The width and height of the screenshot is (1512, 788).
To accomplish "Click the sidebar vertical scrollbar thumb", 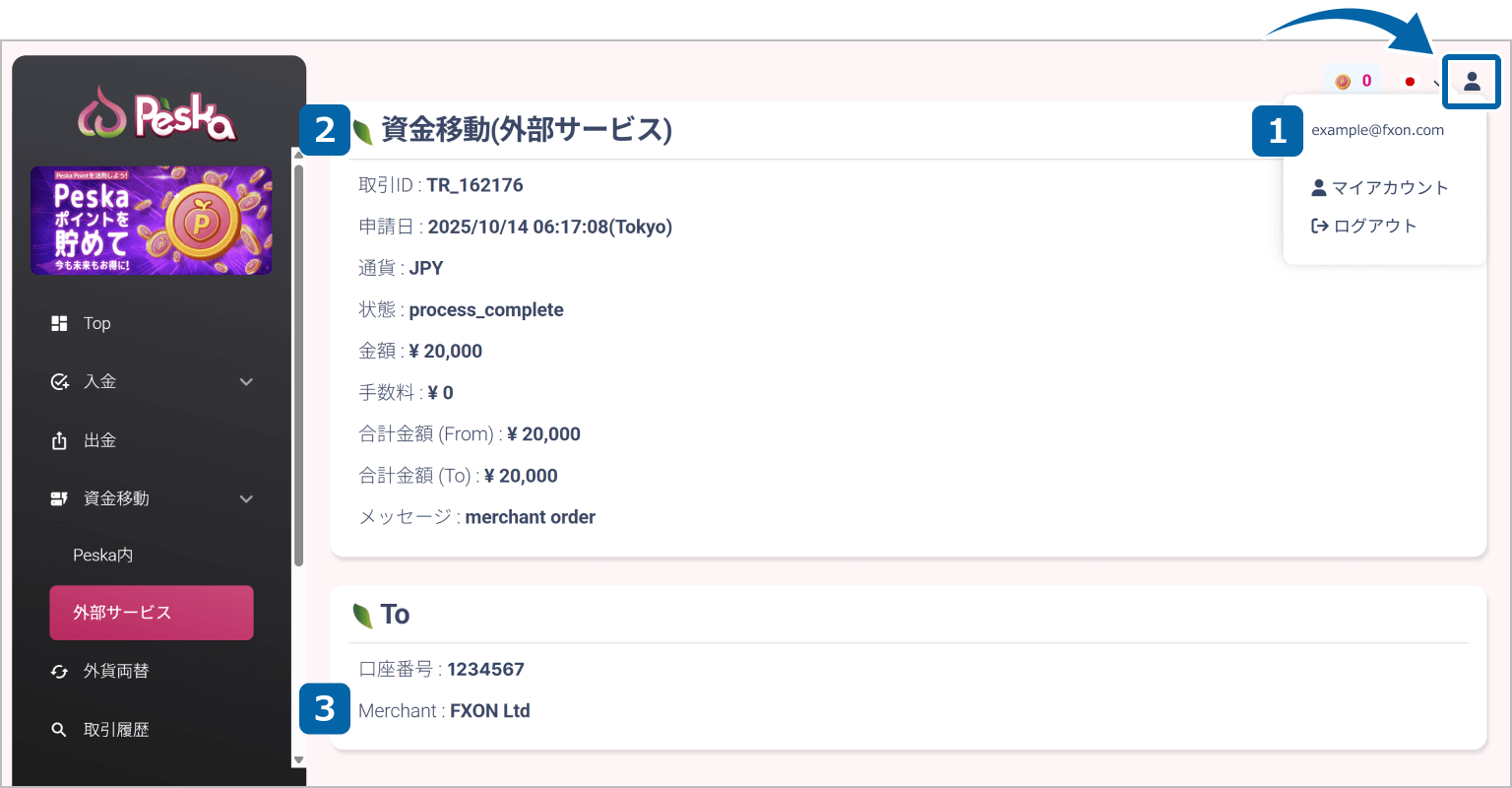I will 298,364.
